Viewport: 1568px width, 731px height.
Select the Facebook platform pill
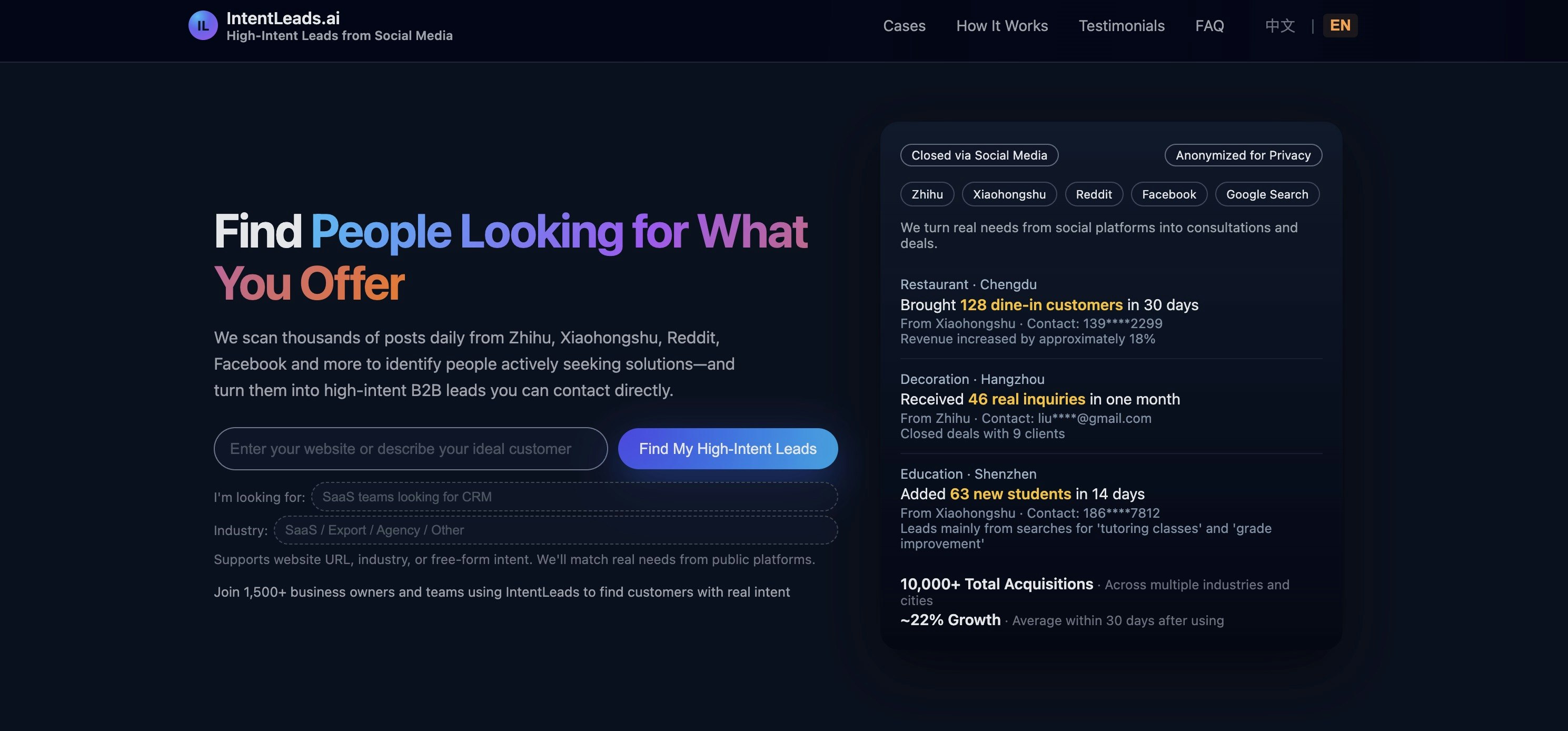point(1169,194)
